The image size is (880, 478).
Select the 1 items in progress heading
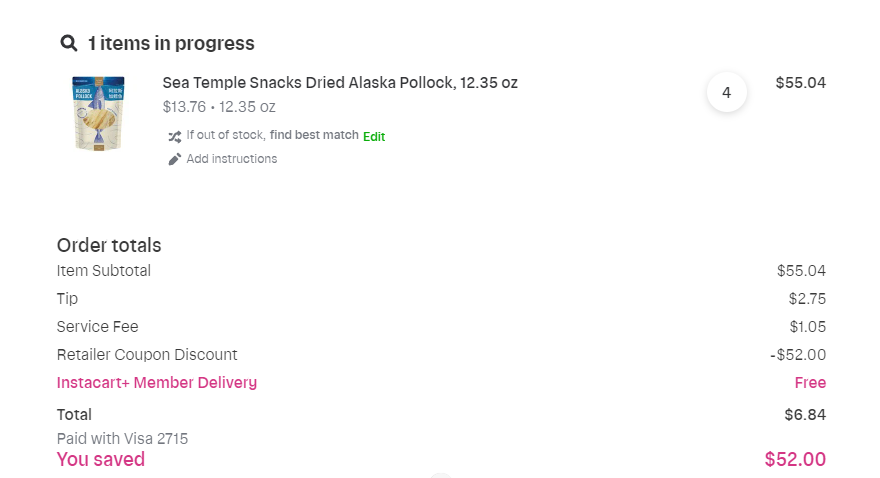[x=171, y=43]
